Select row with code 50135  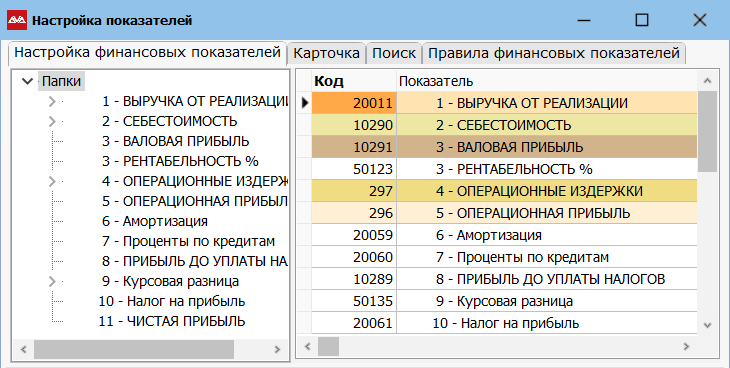[504, 301]
